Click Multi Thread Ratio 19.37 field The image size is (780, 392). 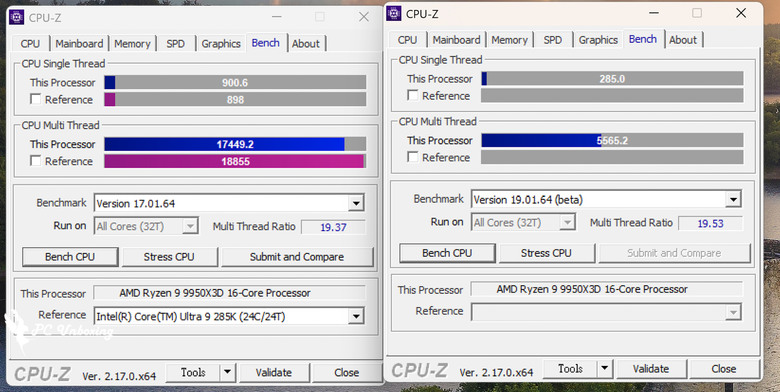tap(333, 227)
